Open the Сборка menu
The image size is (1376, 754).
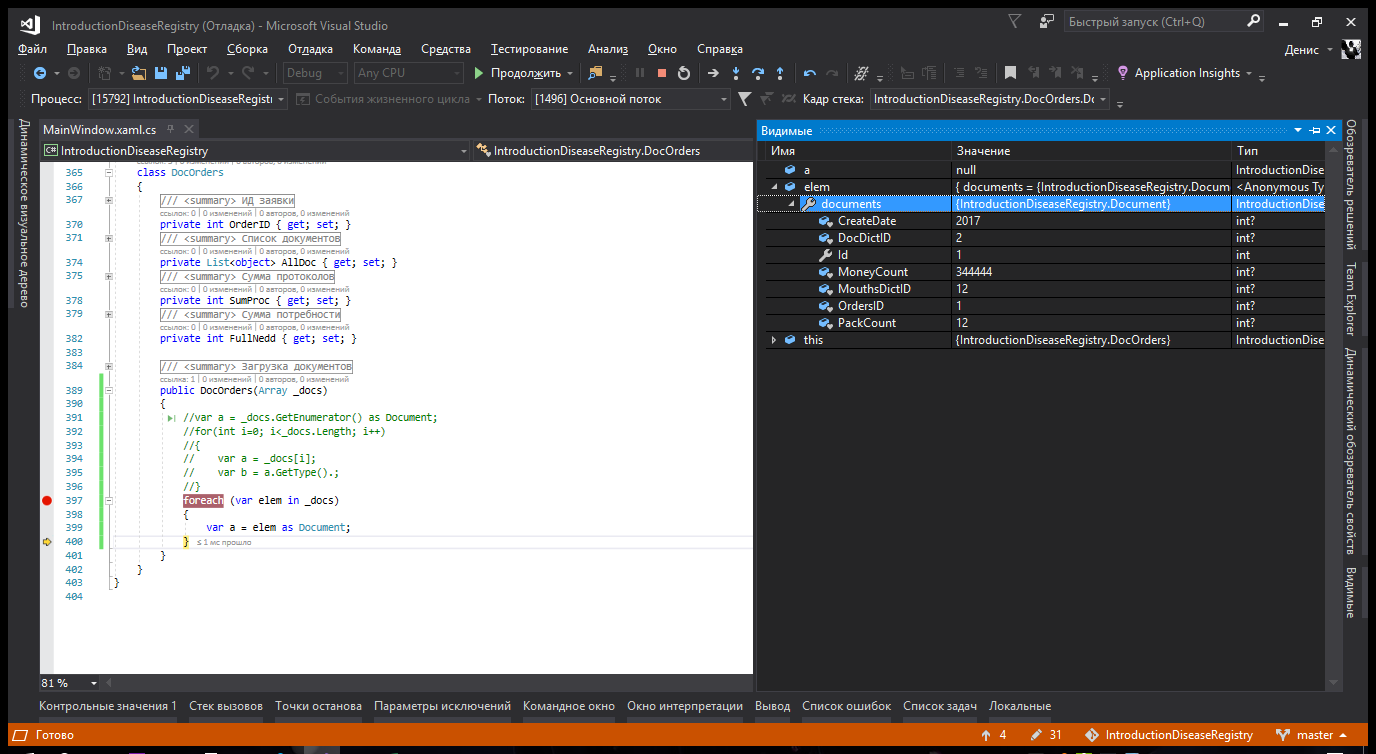click(x=247, y=49)
